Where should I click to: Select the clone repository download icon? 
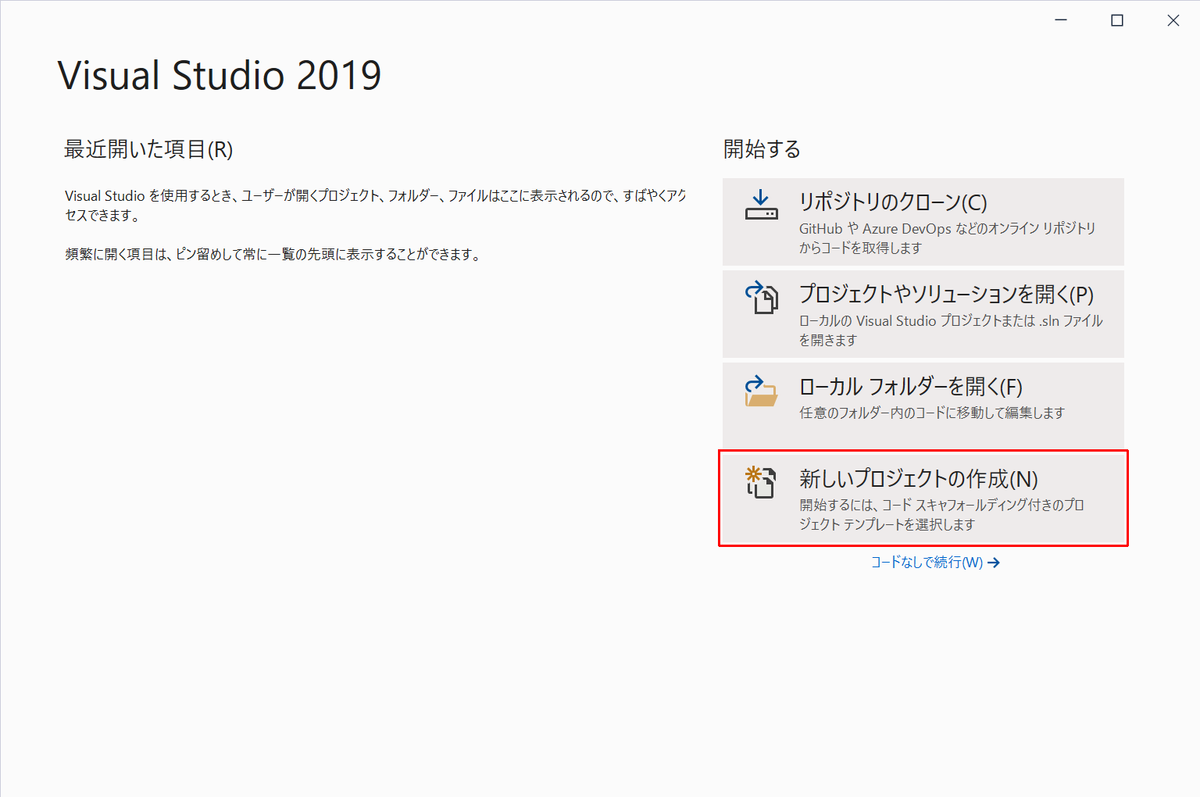click(761, 202)
